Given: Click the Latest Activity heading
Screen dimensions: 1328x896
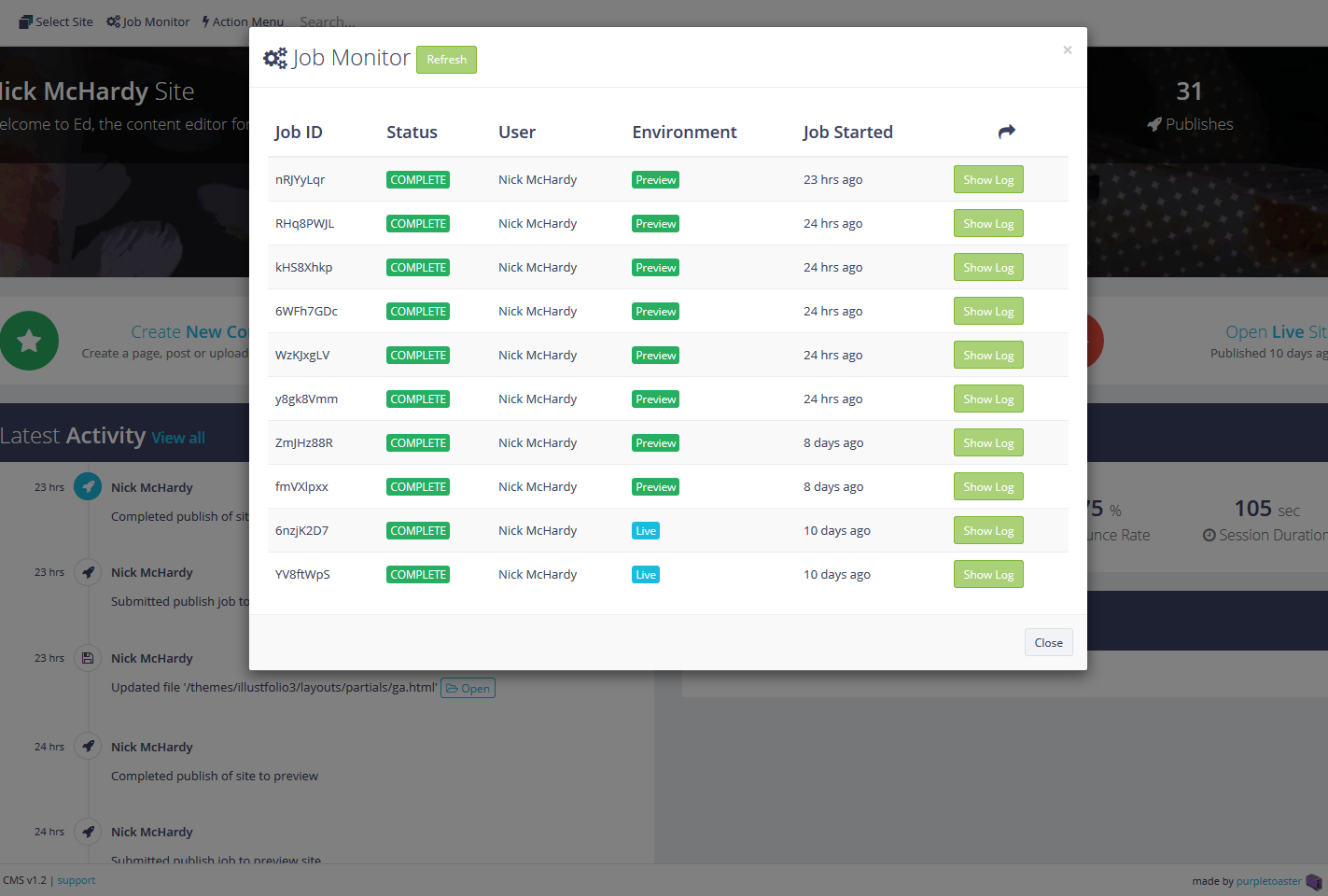Looking at the screenshot, I should (x=73, y=436).
